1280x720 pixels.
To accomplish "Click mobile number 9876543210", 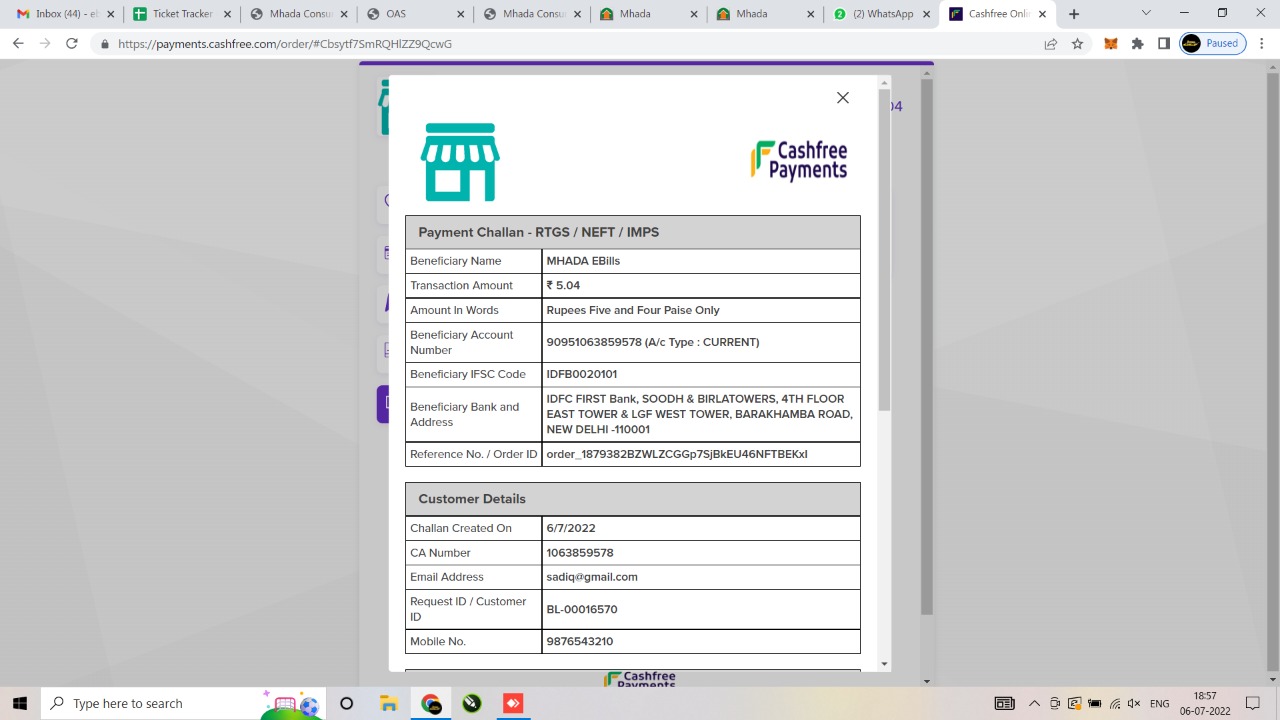I will (x=580, y=641).
